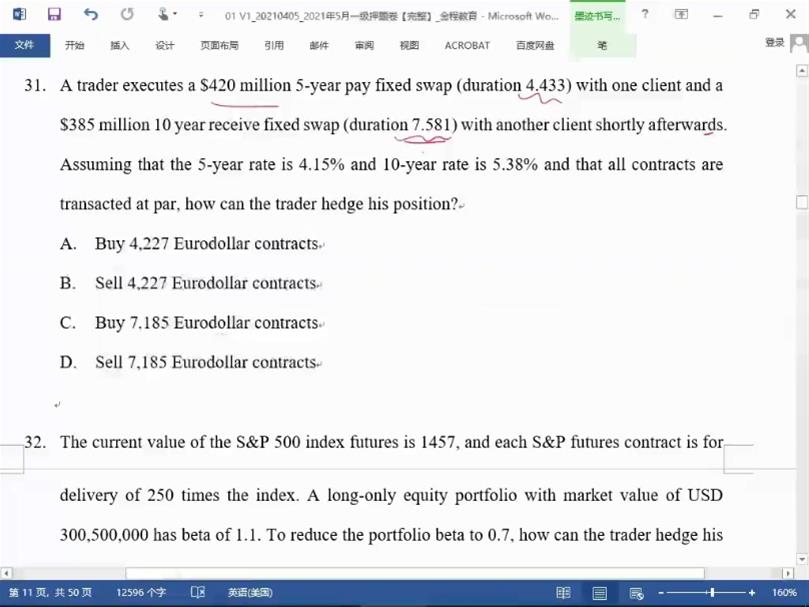This screenshot has width=809, height=607.
Task: Switch to the 设计 (Design) tab
Action: coord(165,45)
